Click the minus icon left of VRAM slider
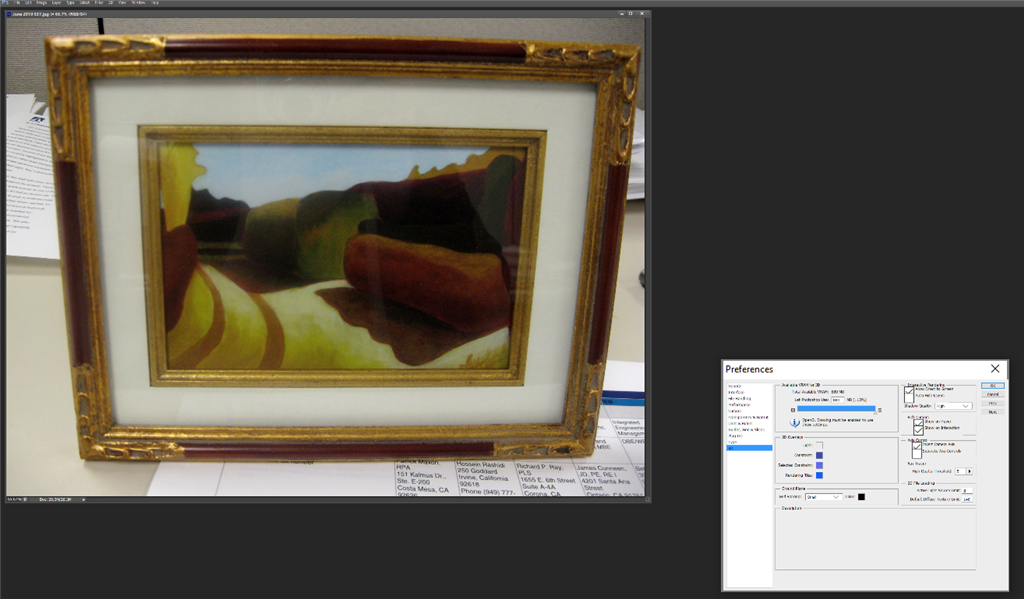The width and height of the screenshot is (1024, 599). tap(793, 410)
